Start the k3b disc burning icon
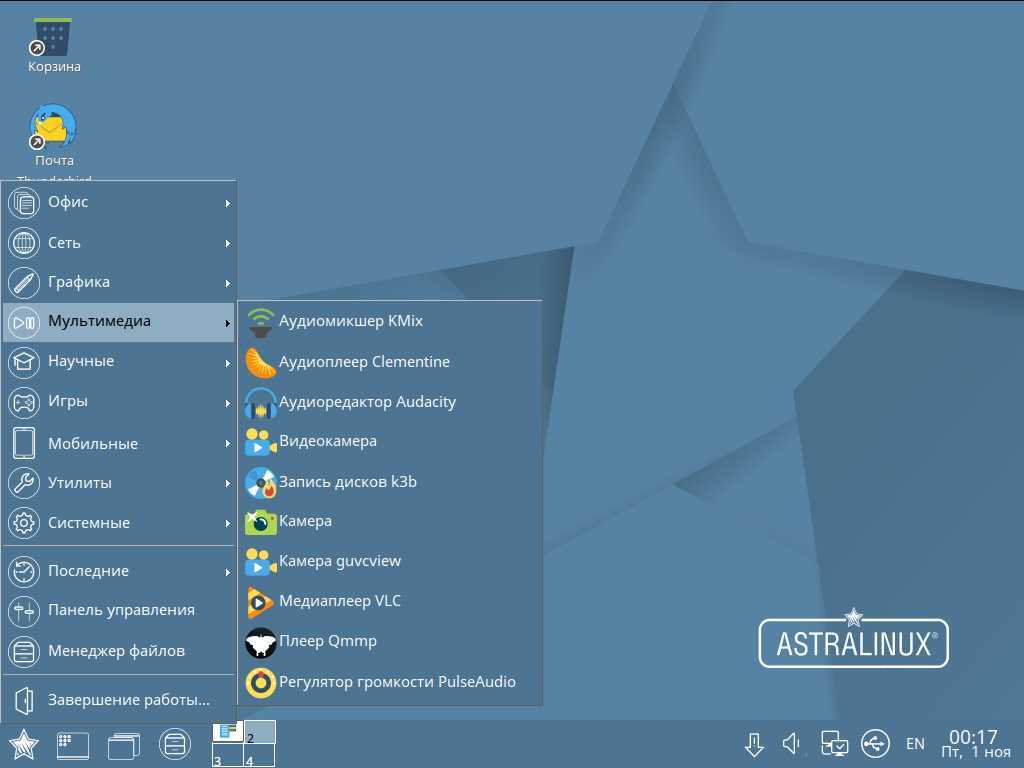Screen dimensions: 1024x768 tap(261, 483)
